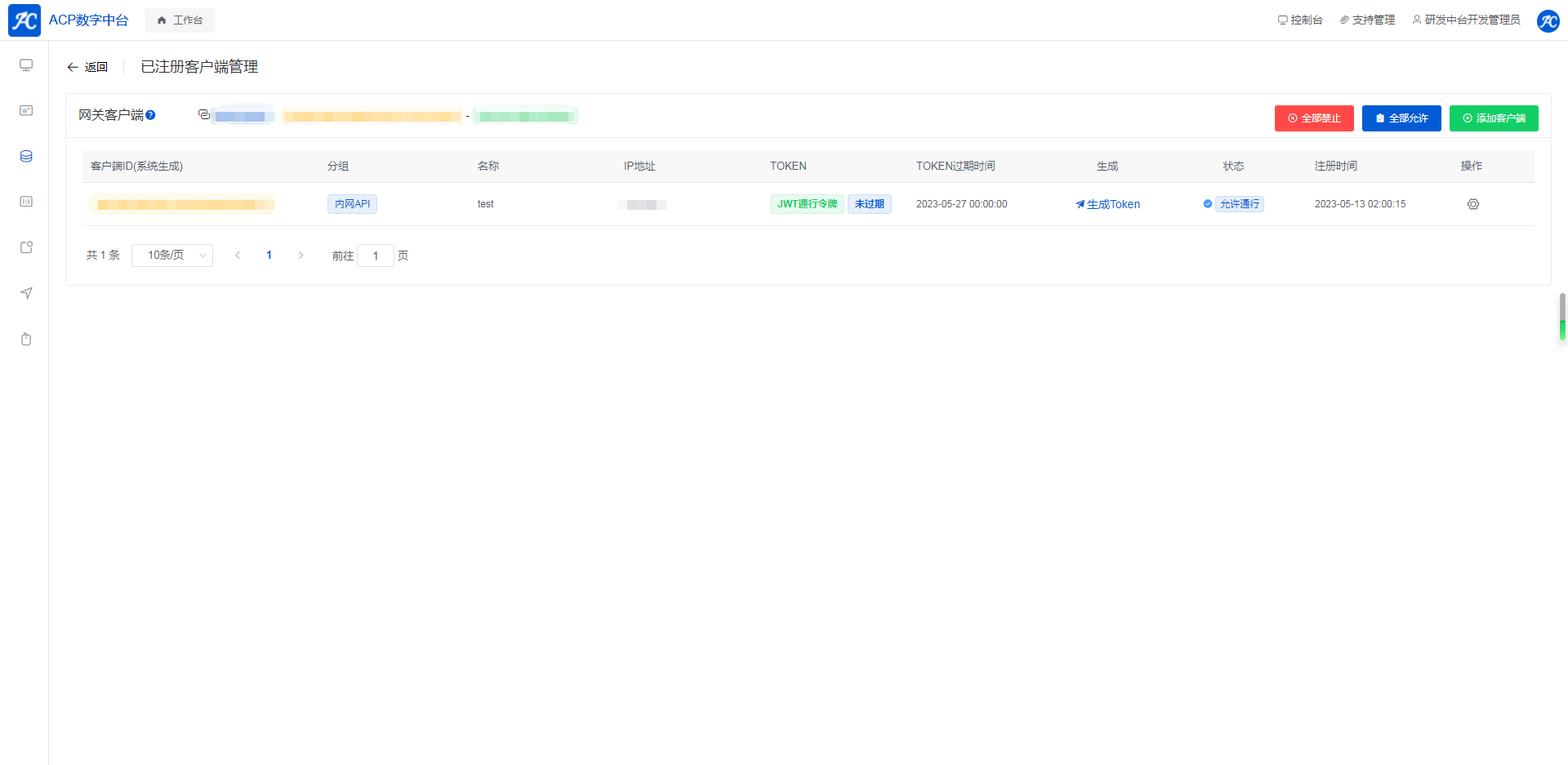Screen dimensions: 1568x765
Task: Expand the 10条/页 page size dropdown
Action: (172, 256)
